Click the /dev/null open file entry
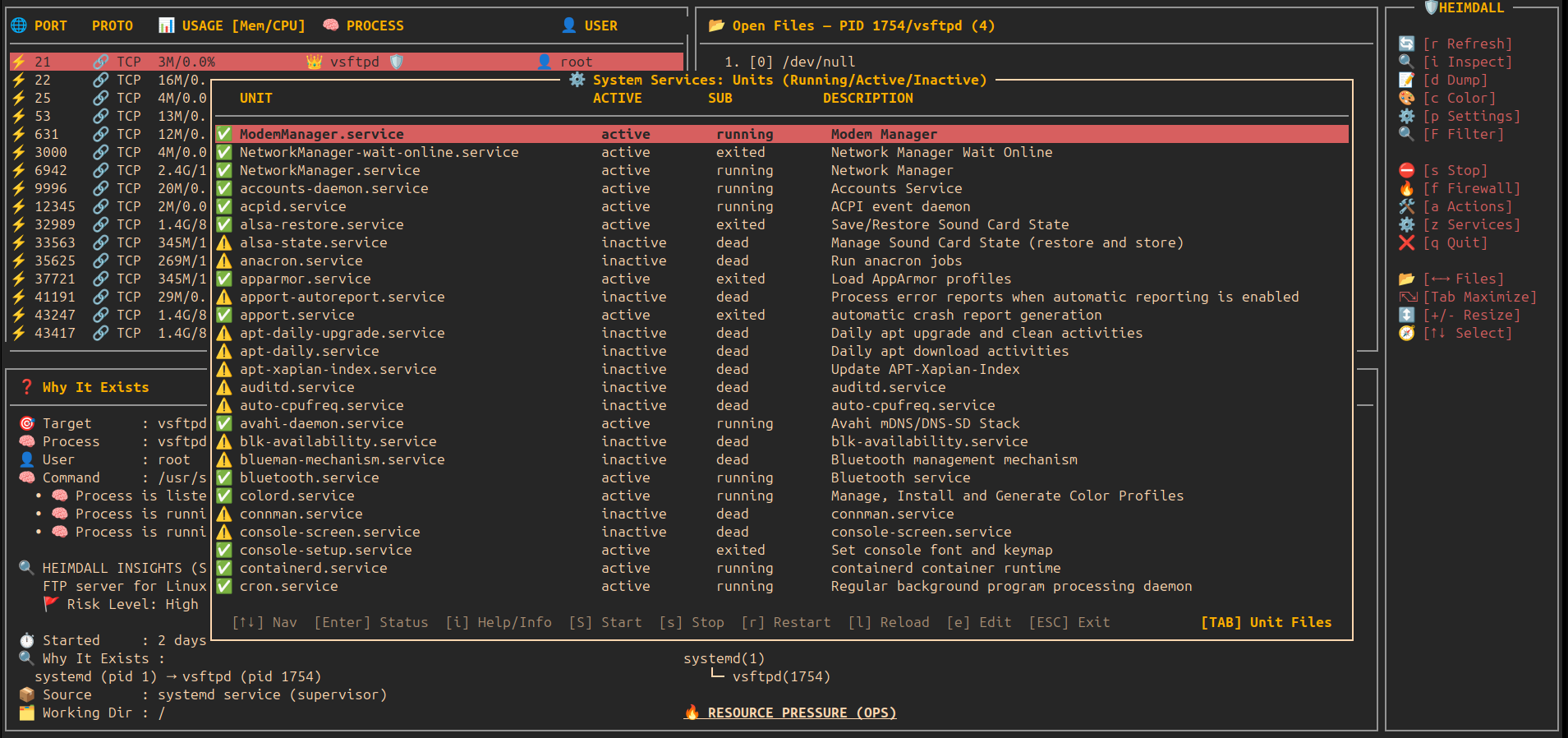This screenshot has width=1568, height=738. pyautogui.click(x=818, y=62)
